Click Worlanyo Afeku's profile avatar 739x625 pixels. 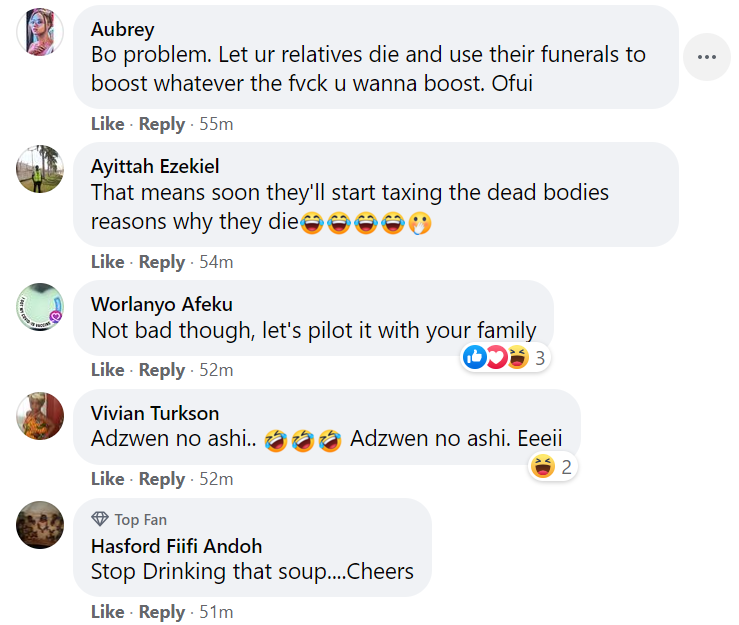coord(40,307)
